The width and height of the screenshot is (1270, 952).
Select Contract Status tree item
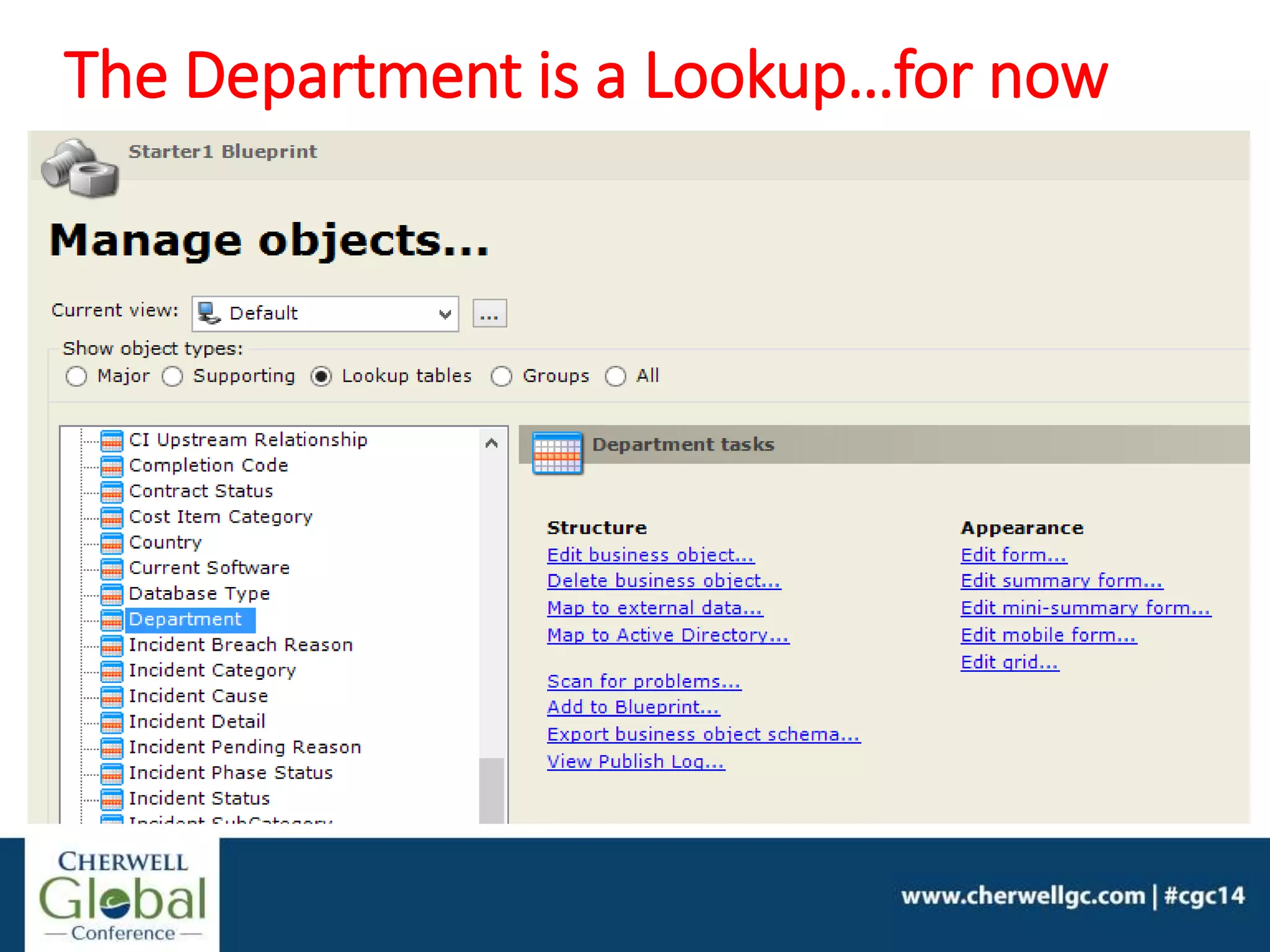tap(201, 491)
